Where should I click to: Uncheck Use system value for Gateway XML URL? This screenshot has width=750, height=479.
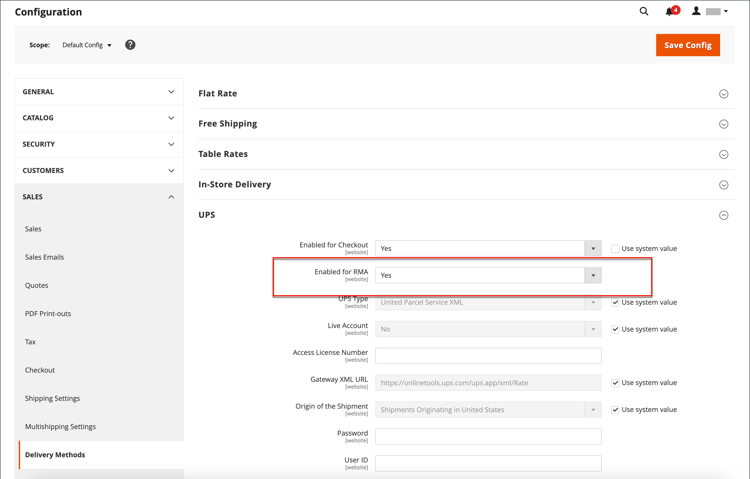(x=615, y=383)
